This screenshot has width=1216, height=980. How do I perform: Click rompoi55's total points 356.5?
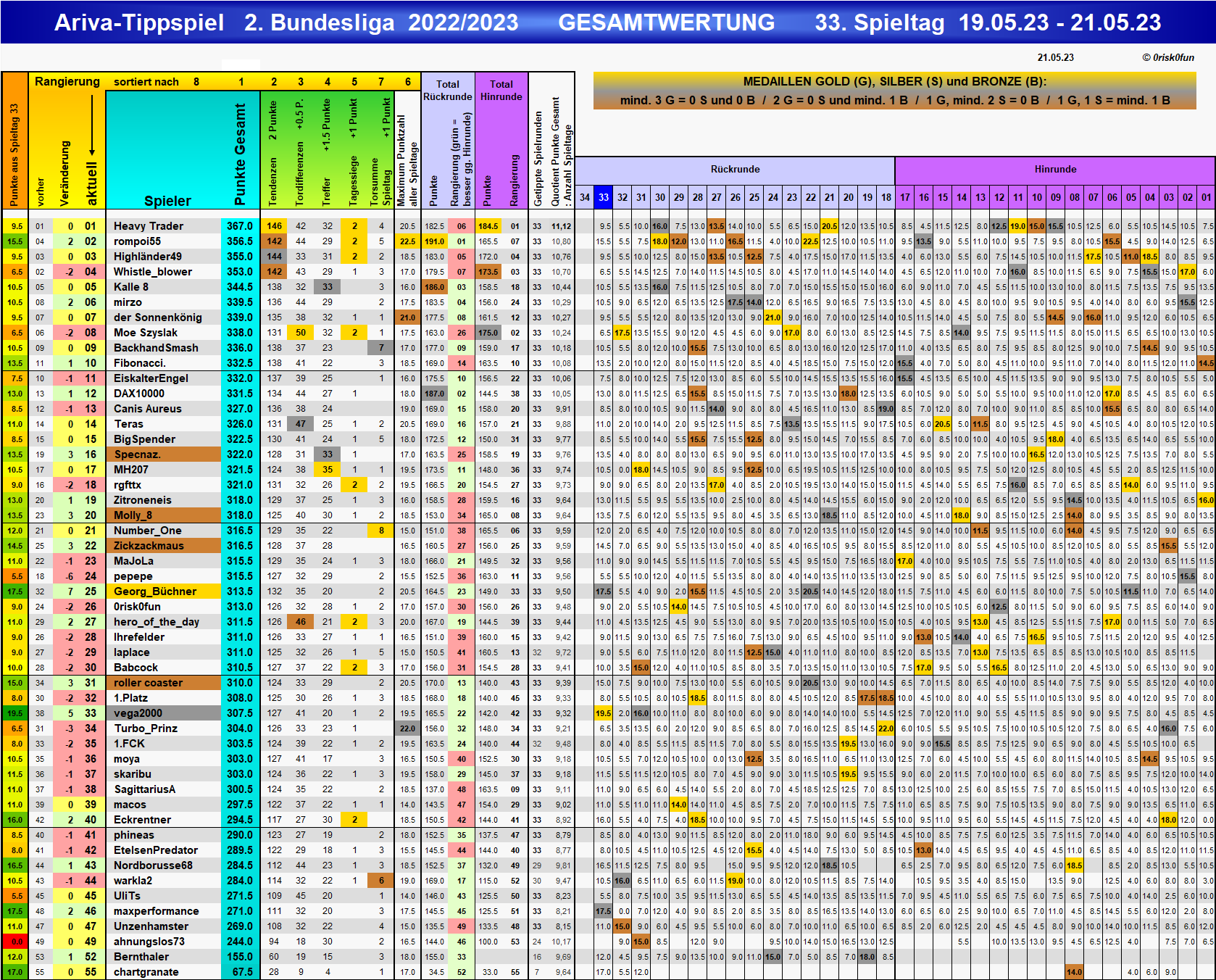[x=241, y=241]
